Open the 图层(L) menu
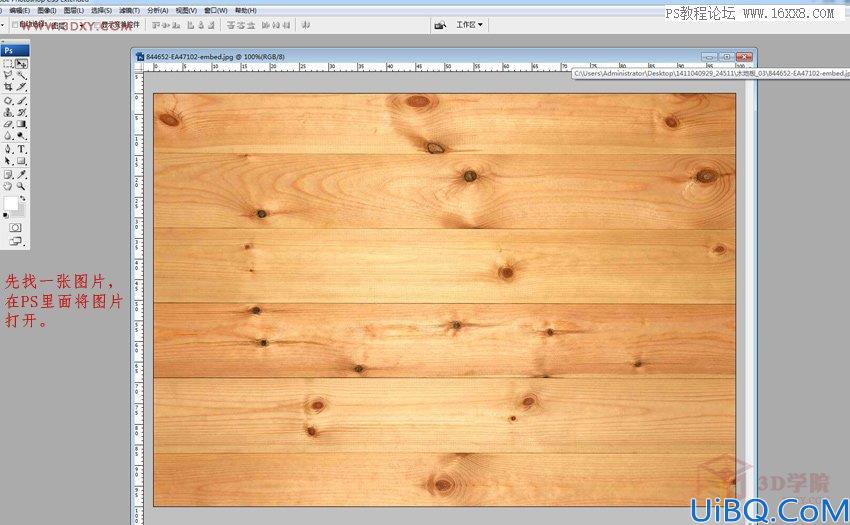850x525 pixels. [73, 10]
